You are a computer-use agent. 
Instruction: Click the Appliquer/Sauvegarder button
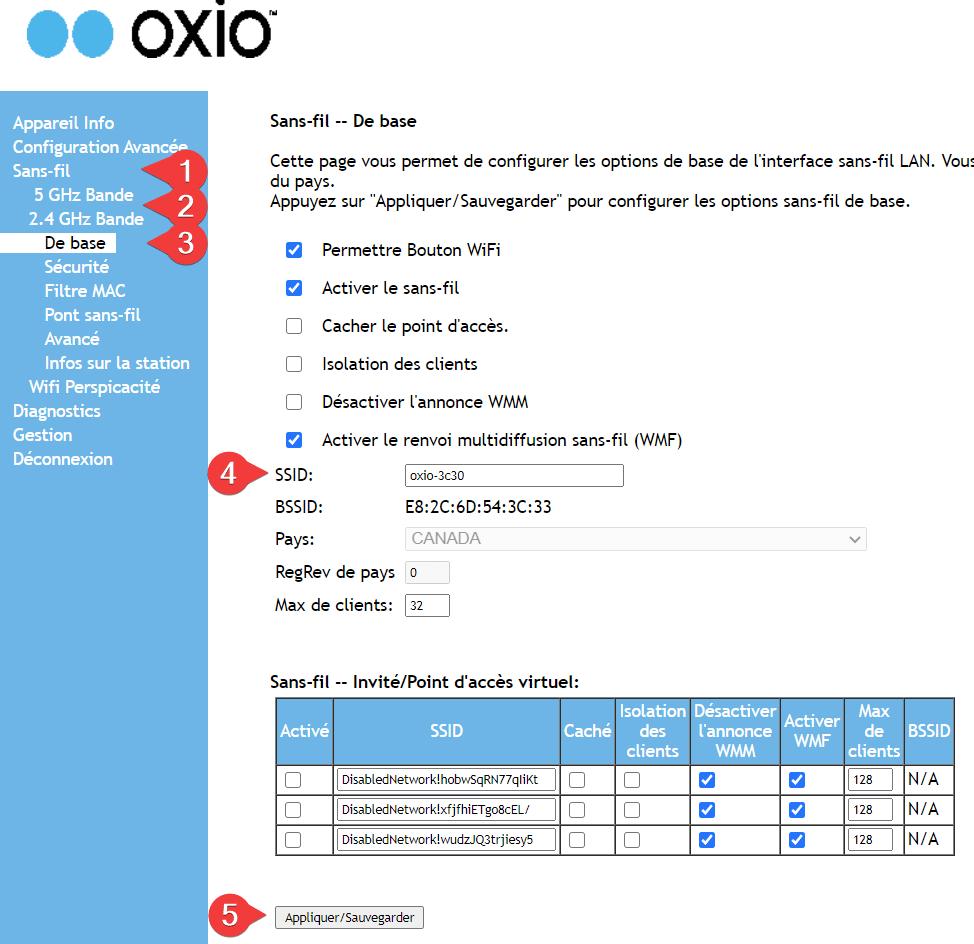point(349,917)
